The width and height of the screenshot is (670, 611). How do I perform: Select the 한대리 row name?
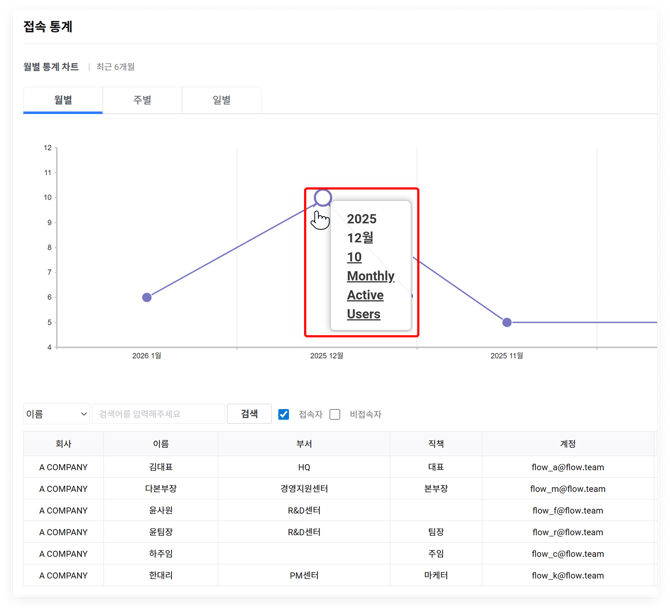coord(161,575)
